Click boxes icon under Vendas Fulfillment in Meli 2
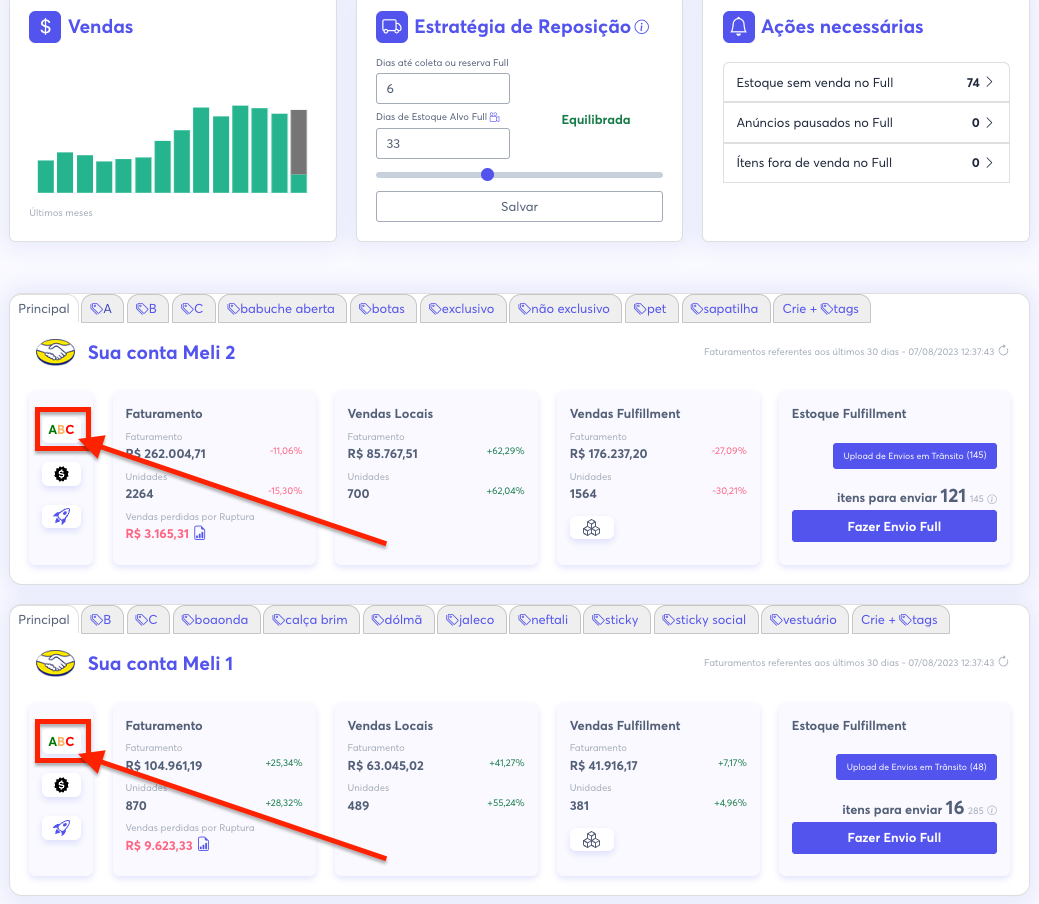The image size is (1039, 904). [591, 528]
